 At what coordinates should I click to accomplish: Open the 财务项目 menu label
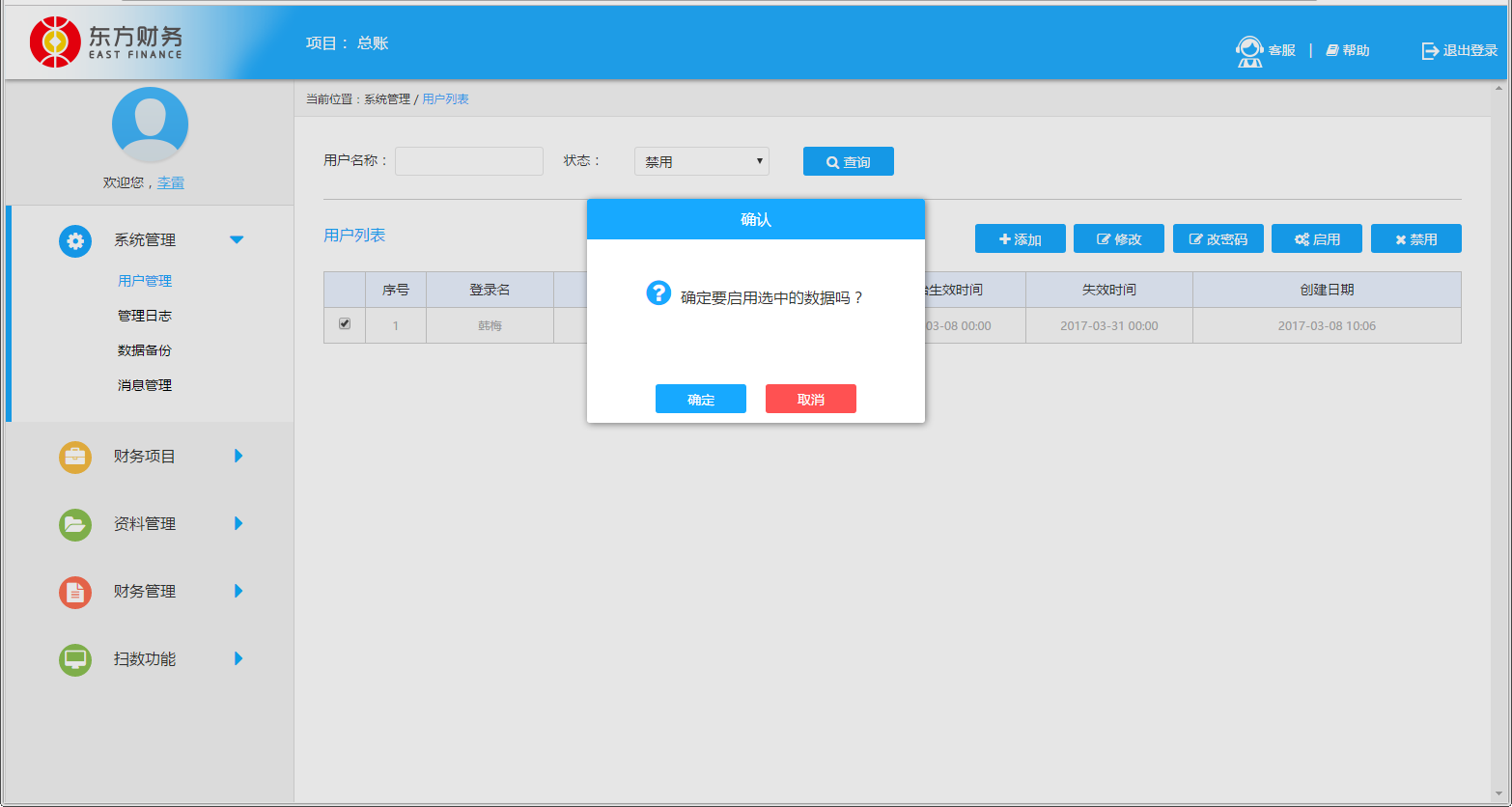pos(145,457)
